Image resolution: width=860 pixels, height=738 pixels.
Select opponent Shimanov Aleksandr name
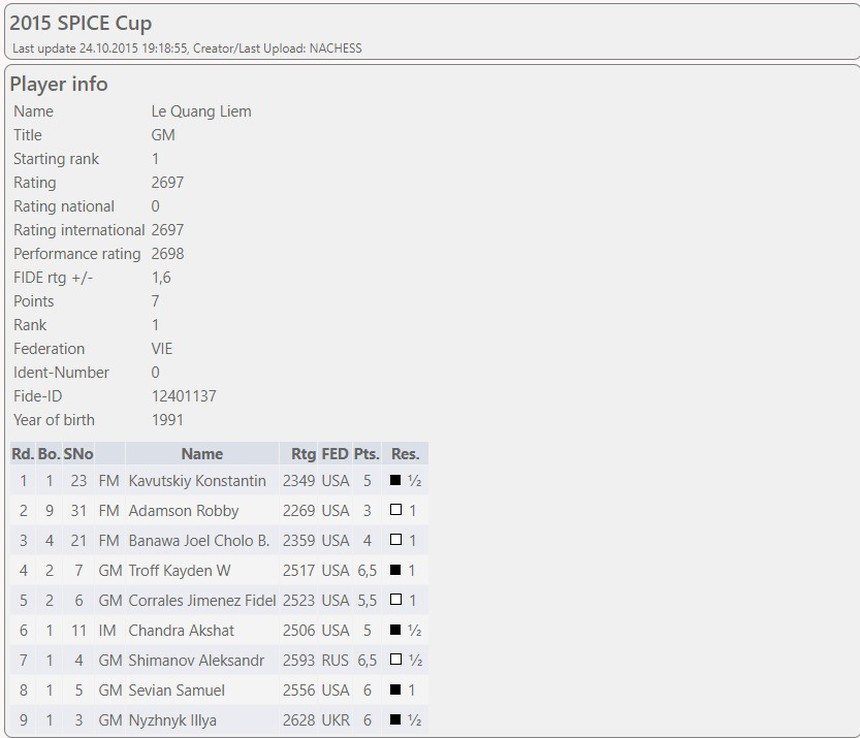[x=196, y=660]
